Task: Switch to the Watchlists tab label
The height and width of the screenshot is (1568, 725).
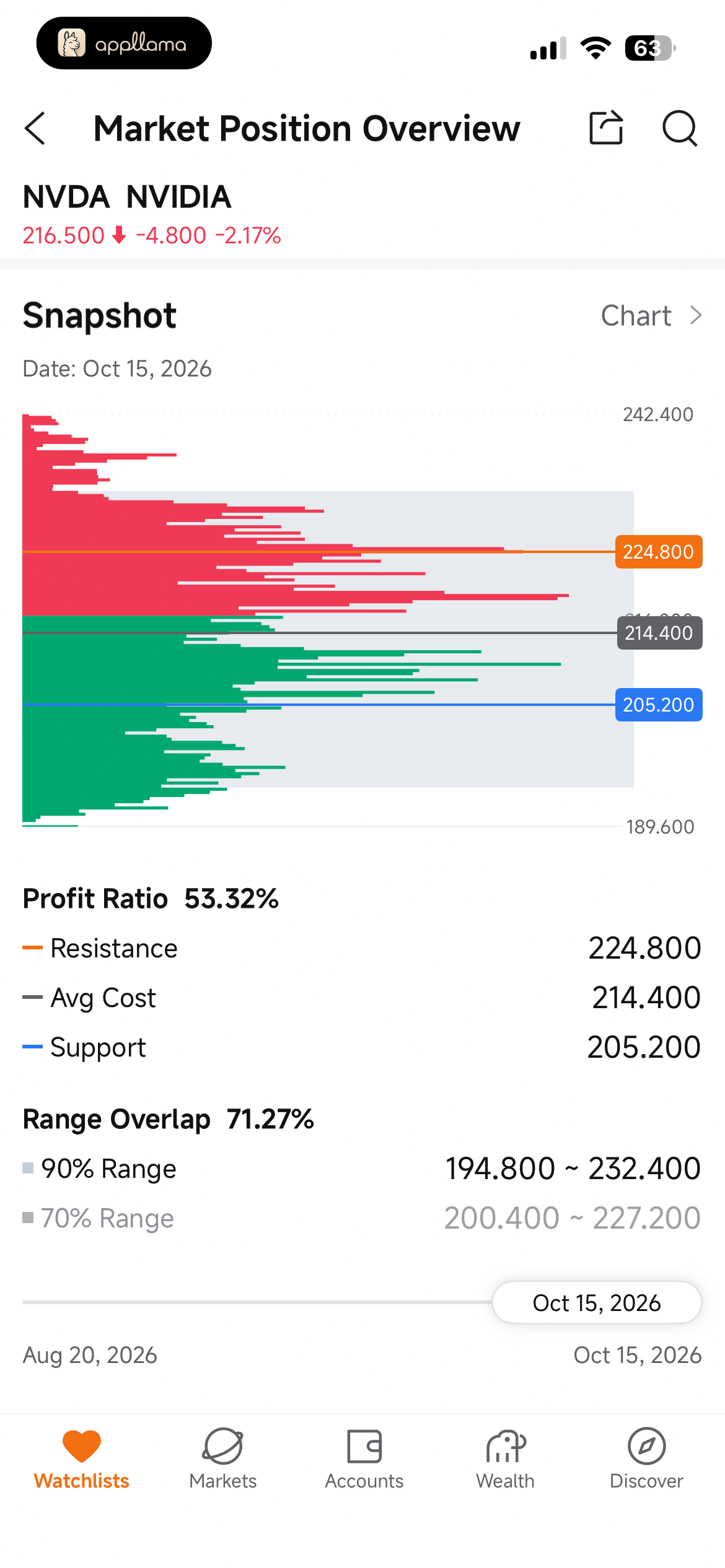Action: [81, 1481]
